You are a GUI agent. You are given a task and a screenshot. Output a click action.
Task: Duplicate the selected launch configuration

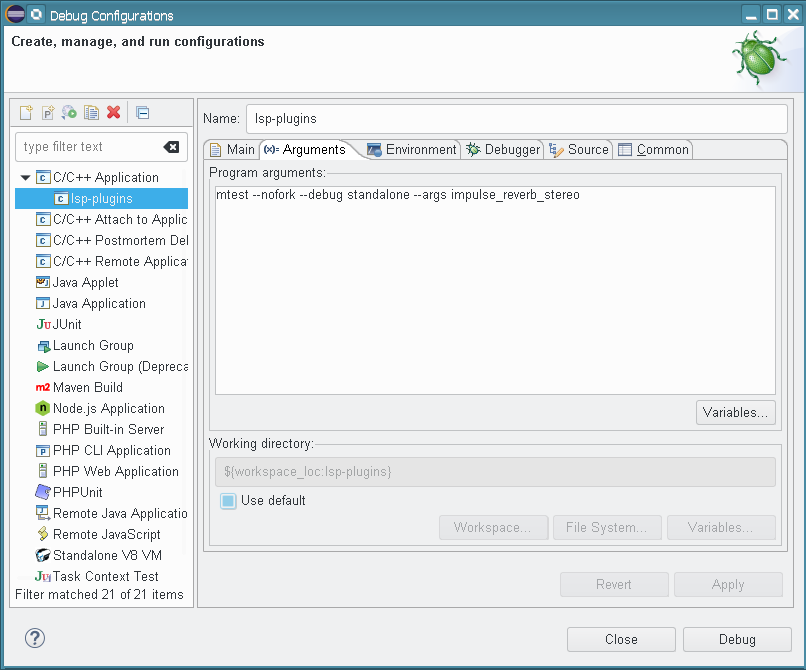pyautogui.click(x=91, y=112)
